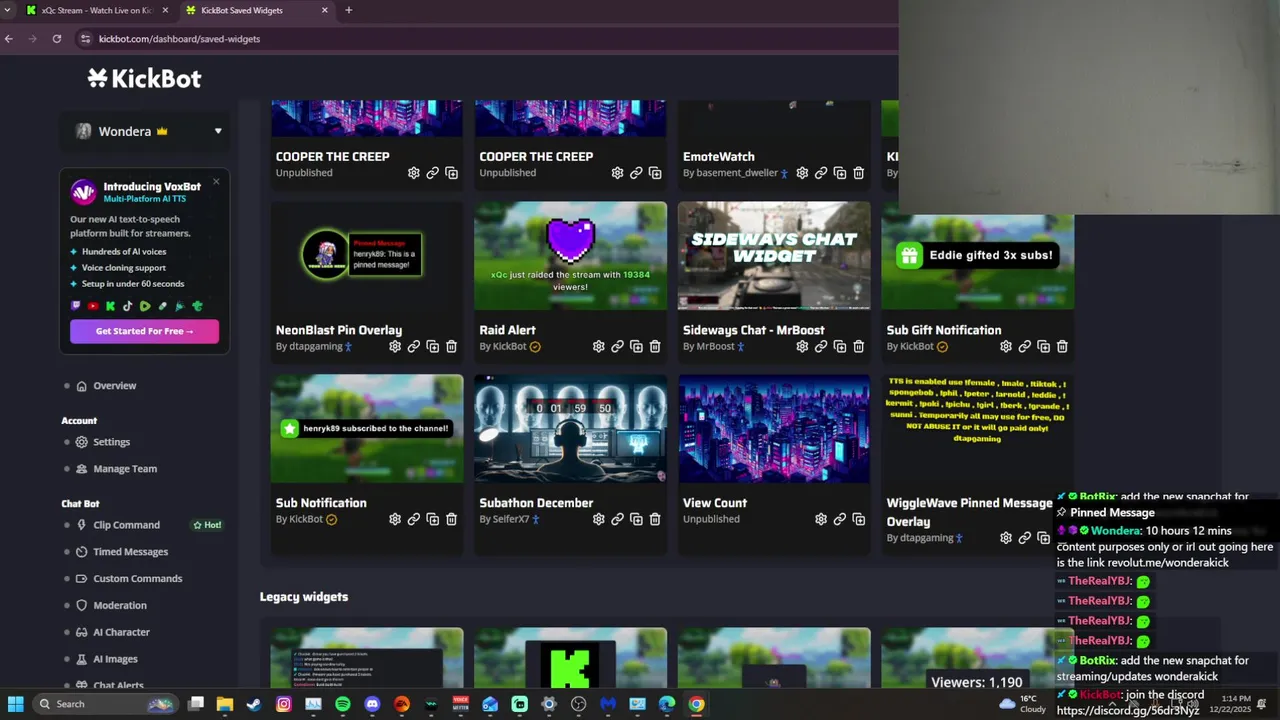Copy Sub Gift Notification link icon
This screenshot has width=1280, height=720.
1024,346
